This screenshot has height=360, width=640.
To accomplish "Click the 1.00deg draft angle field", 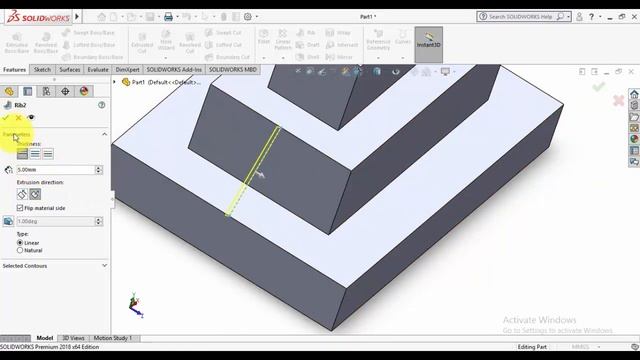I will tap(56, 221).
